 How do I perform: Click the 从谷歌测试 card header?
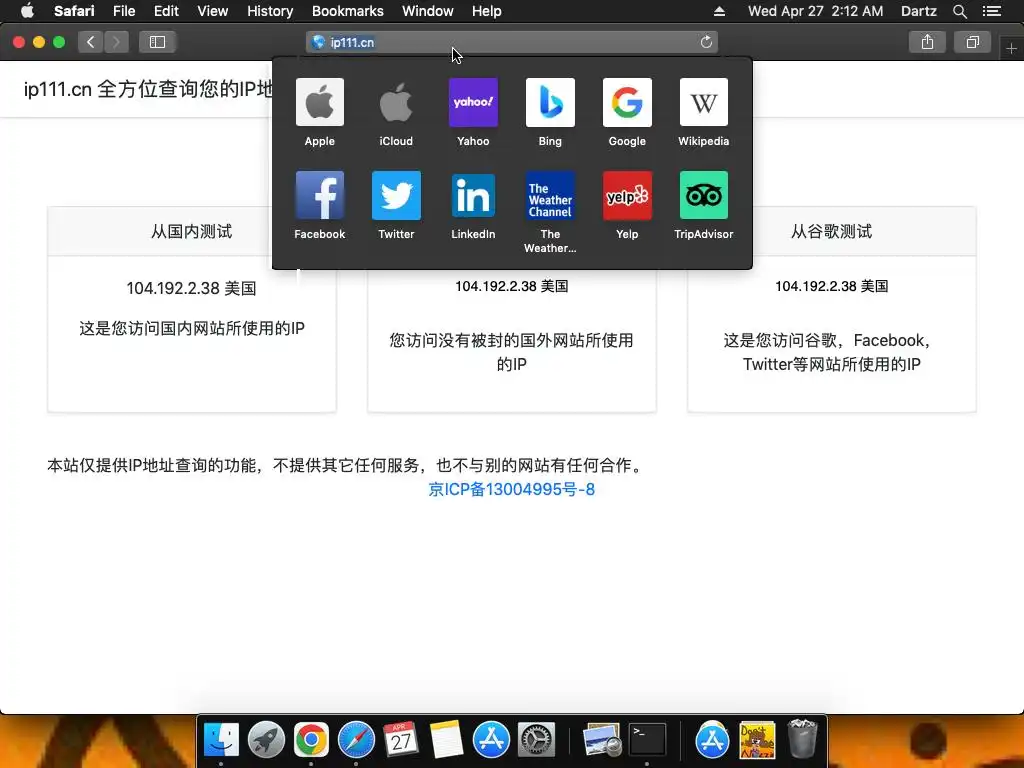pyautogui.click(x=831, y=231)
